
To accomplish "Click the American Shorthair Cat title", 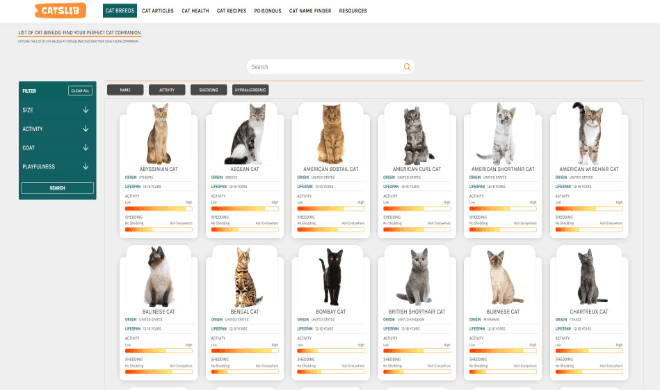I will coord(503,169).
